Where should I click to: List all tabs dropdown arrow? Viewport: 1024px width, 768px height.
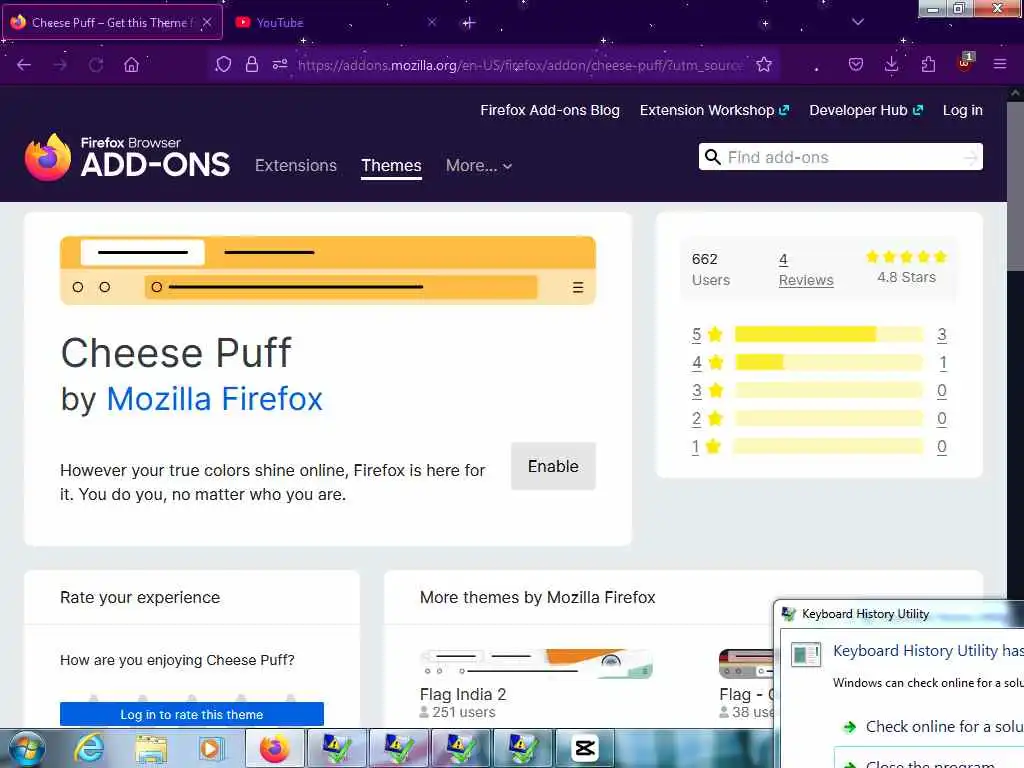click(x=857, y=22)
